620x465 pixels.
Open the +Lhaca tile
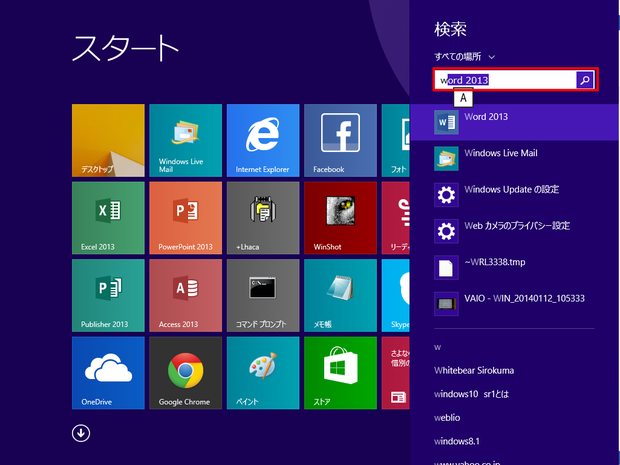[x=263, y=218]
